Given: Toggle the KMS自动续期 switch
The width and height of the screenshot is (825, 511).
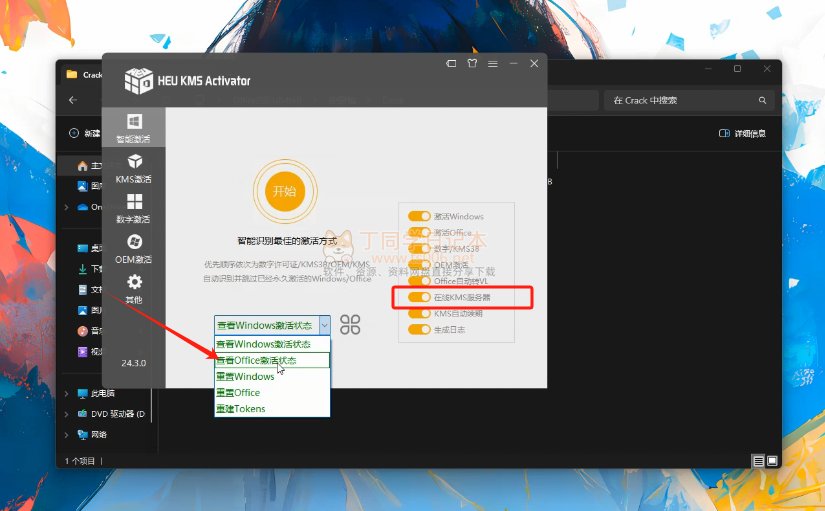Looking at the screenshot, I should pos(419,314).
